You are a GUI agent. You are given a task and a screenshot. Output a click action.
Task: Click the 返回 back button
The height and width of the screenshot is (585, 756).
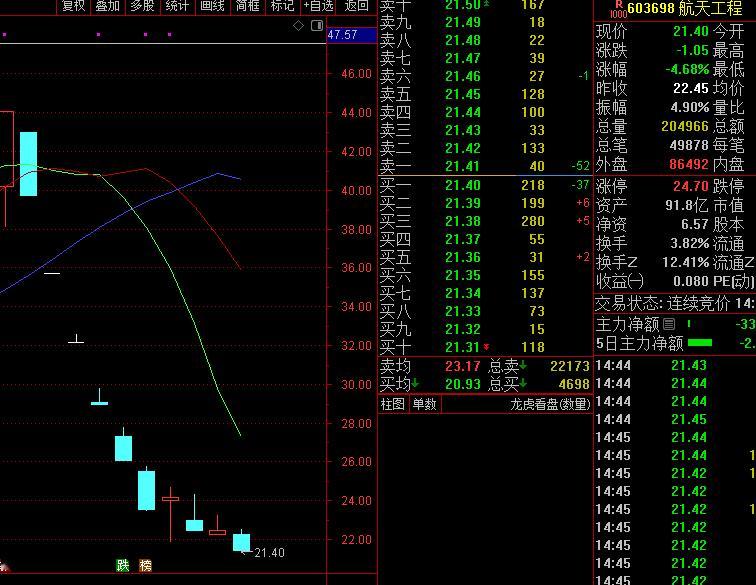(x=356, y=6)
